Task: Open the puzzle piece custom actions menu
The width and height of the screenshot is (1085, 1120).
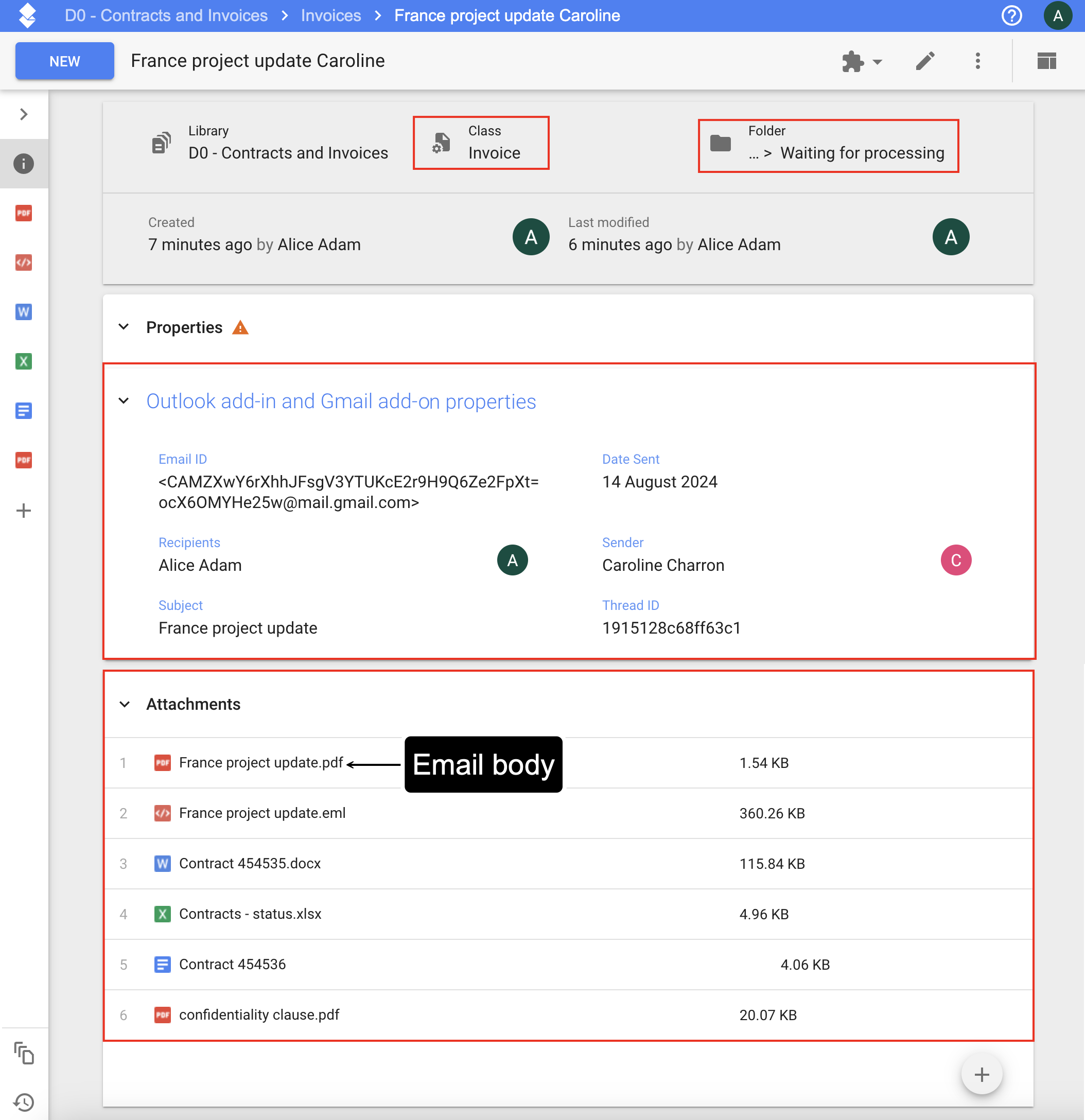Action: (x=862, y=61)
